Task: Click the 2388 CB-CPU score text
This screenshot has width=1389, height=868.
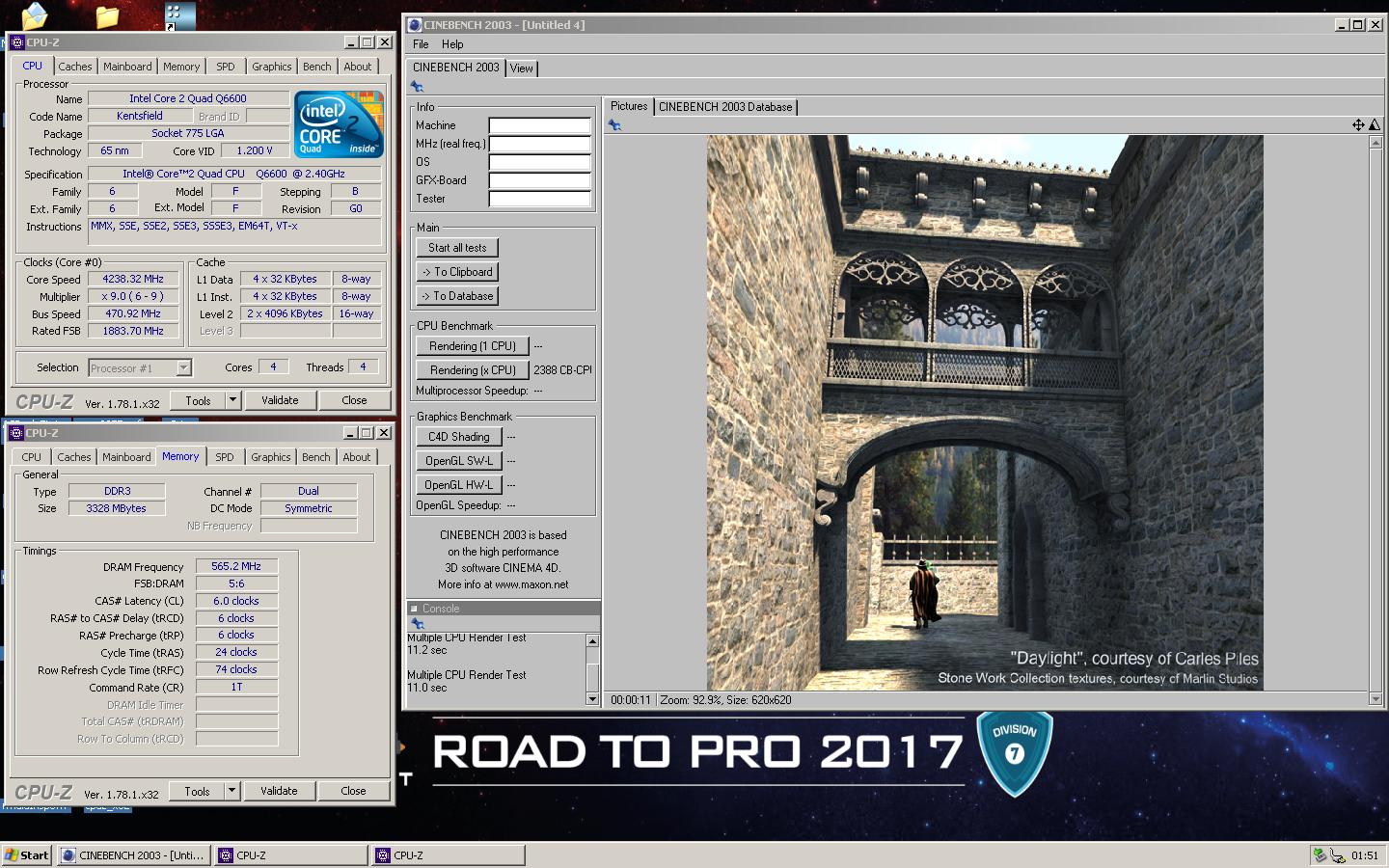Action: click(562, 370)
